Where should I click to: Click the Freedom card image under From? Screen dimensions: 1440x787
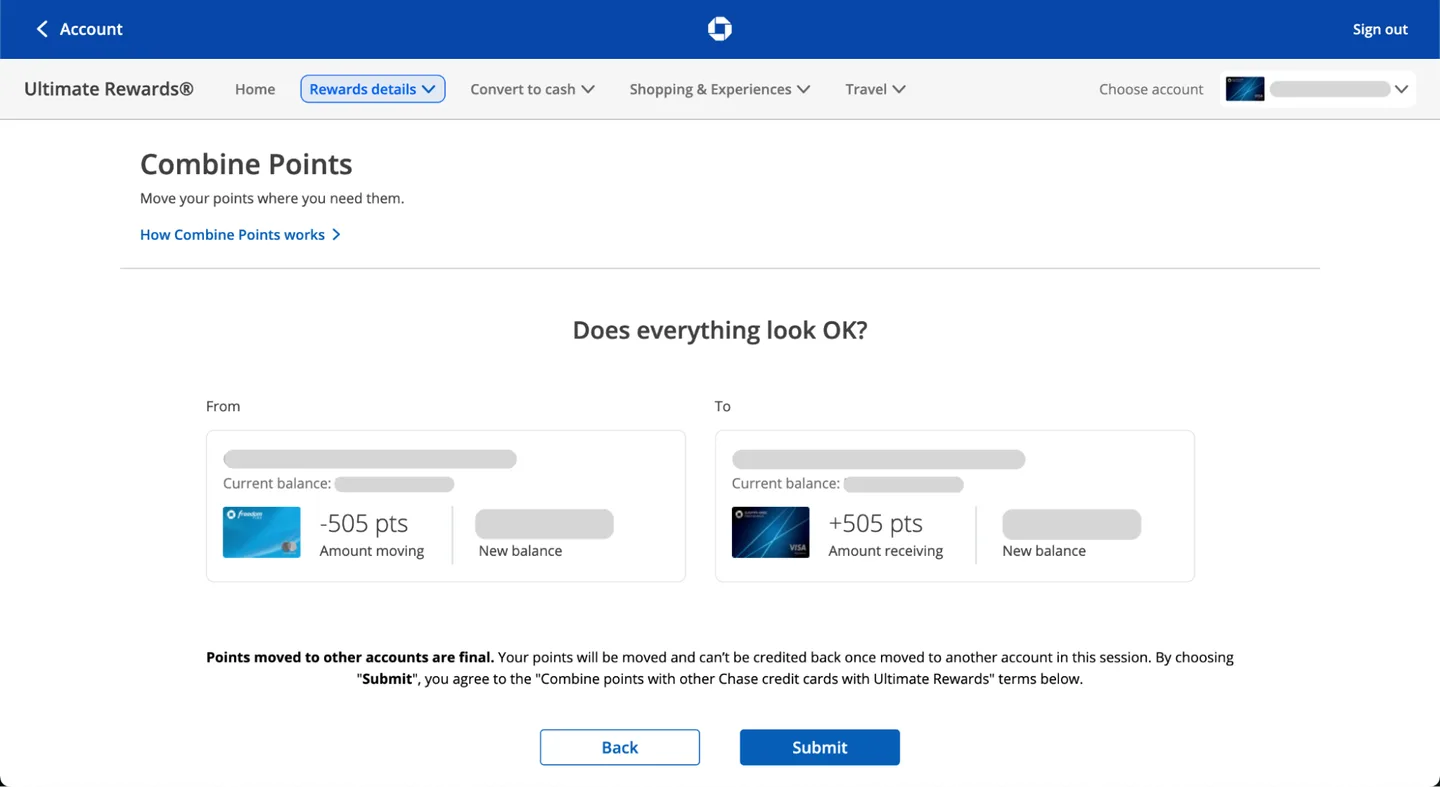pyautogui.click(x=261, y=532)
